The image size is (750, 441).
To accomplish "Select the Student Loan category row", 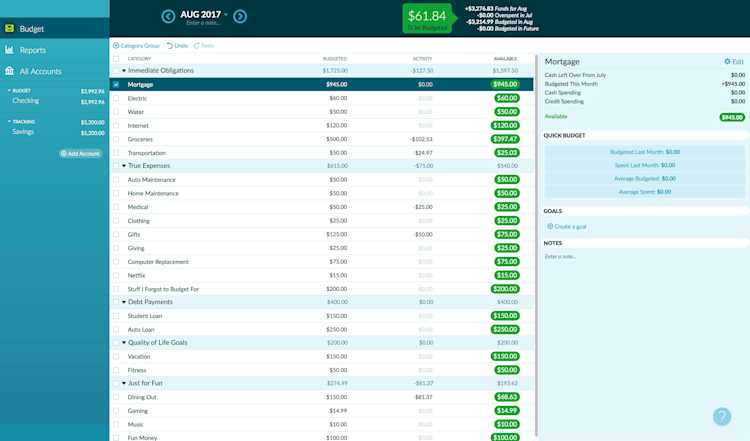I will [x=321, y=316].
